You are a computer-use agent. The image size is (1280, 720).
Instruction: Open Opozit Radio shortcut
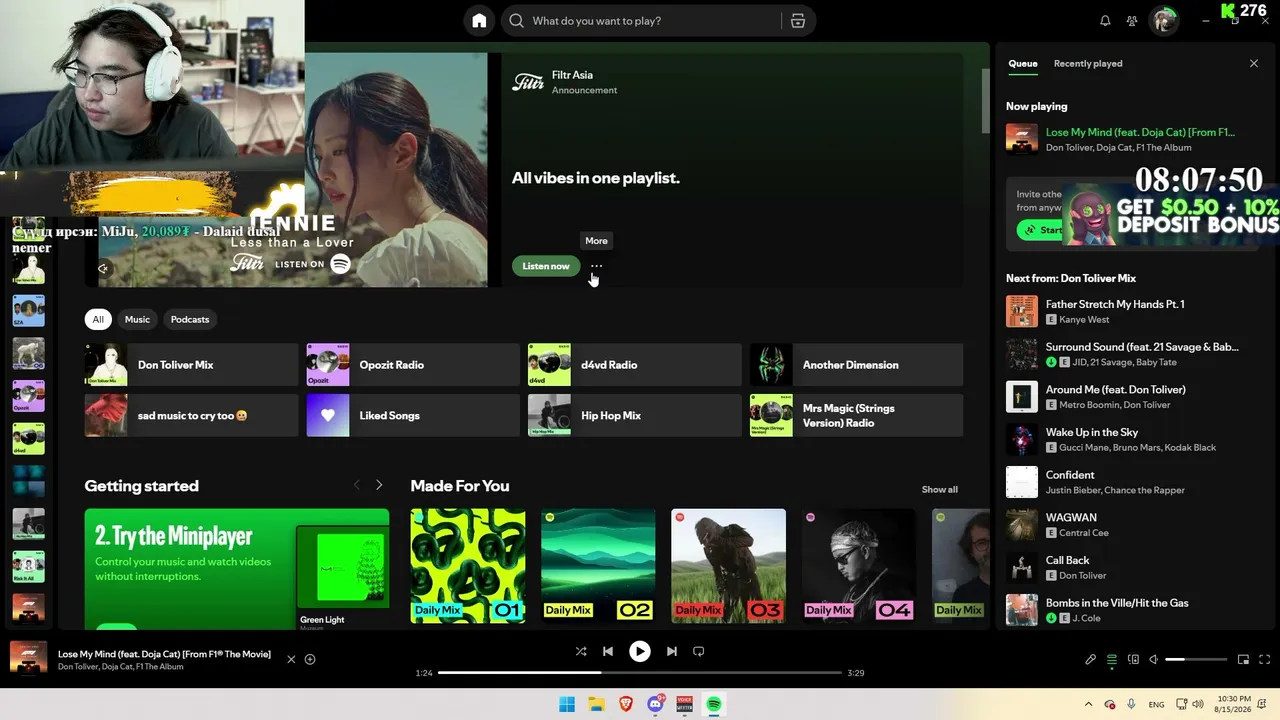pos(413,365)
